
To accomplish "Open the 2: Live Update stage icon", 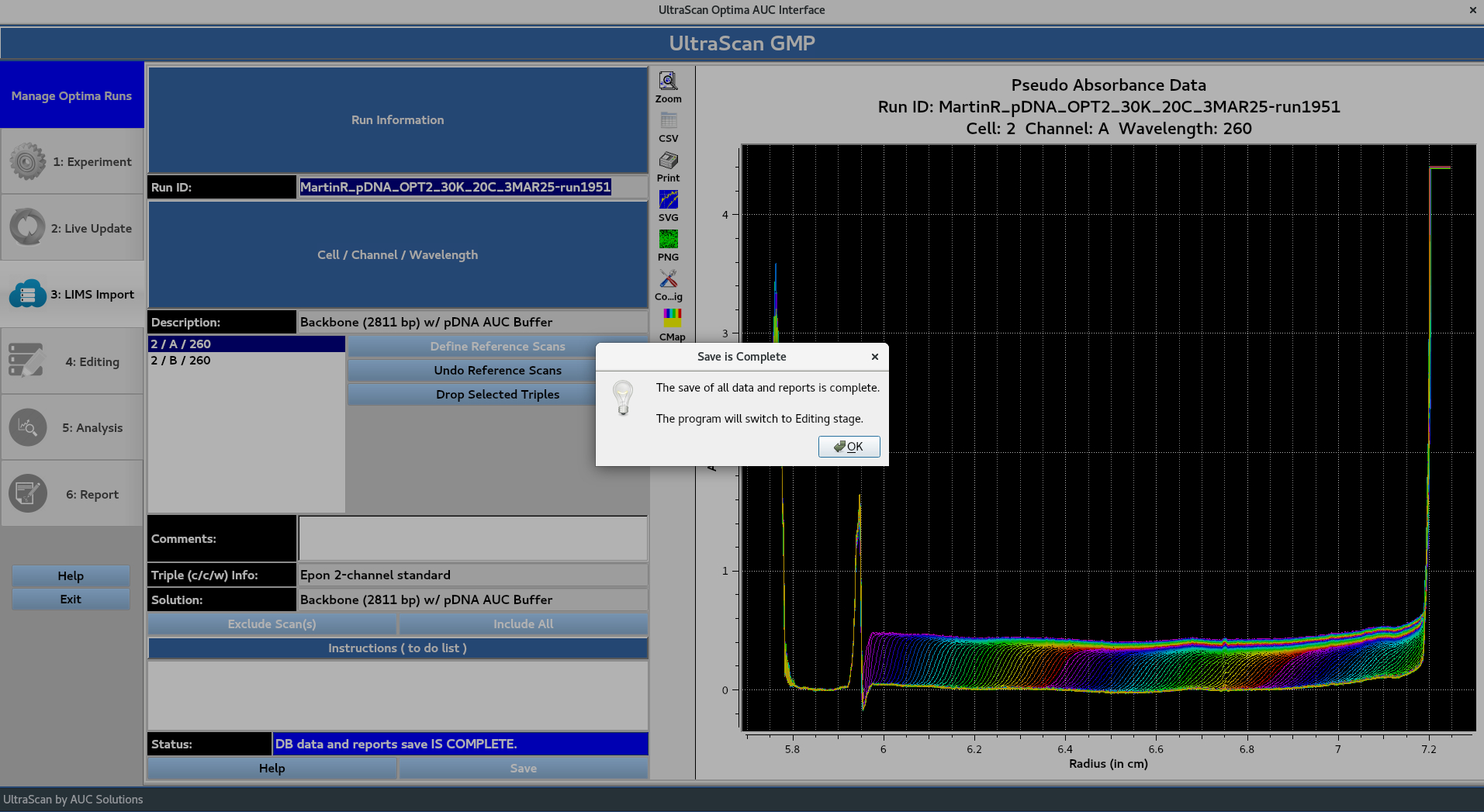I will [x=27, y=226].
